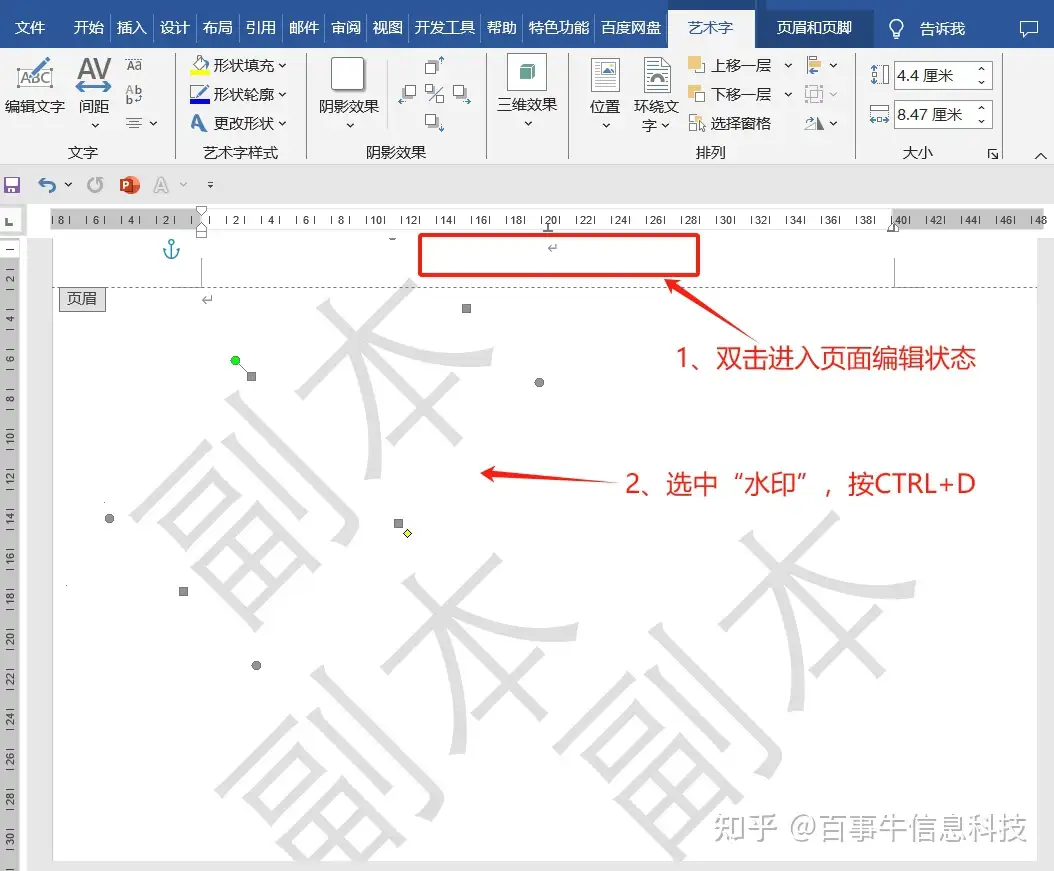
Task: Open the 更改形状 dropdown
Action: click(282, 123)
